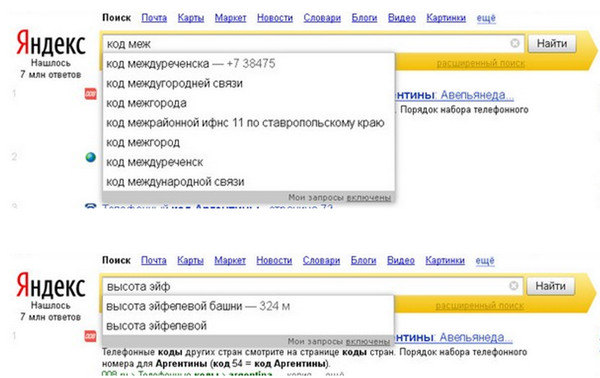Open Почта link in the upper navigation
The width and height of the screenshot is (600, 378).
[x=154, y=18]
